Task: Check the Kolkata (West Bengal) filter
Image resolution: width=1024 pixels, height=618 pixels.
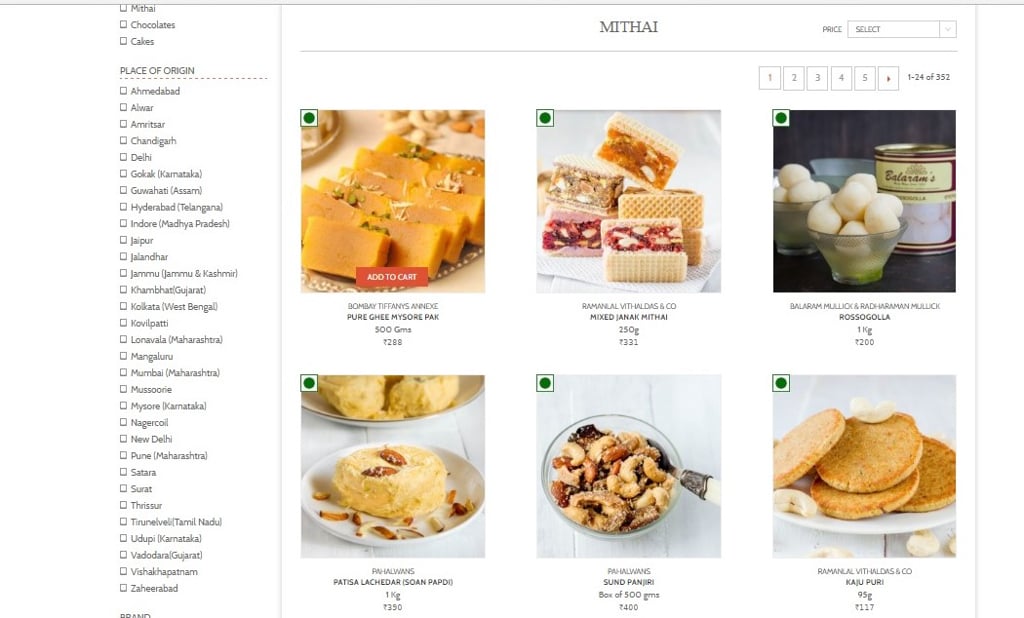Action: [x=123, y=306]
